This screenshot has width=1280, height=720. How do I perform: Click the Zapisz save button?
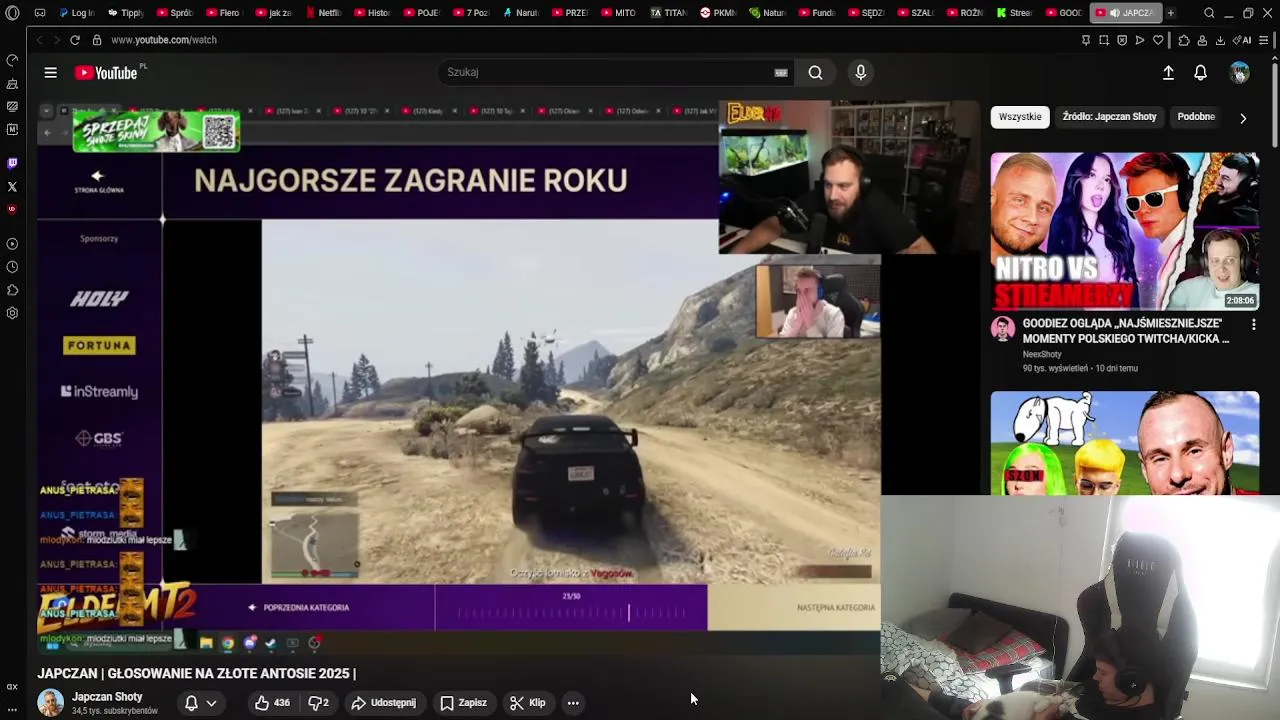pos(463,703)
